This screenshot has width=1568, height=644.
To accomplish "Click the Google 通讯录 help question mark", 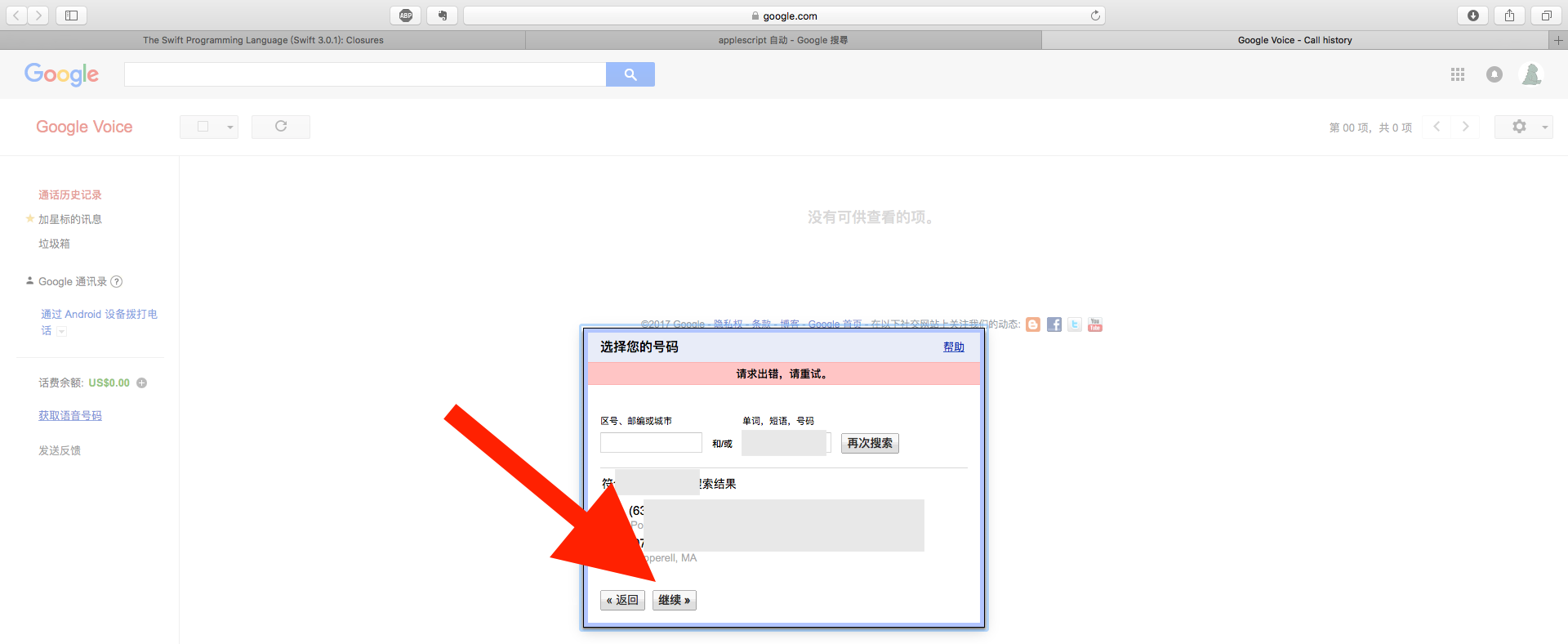I will click(117, 282).
